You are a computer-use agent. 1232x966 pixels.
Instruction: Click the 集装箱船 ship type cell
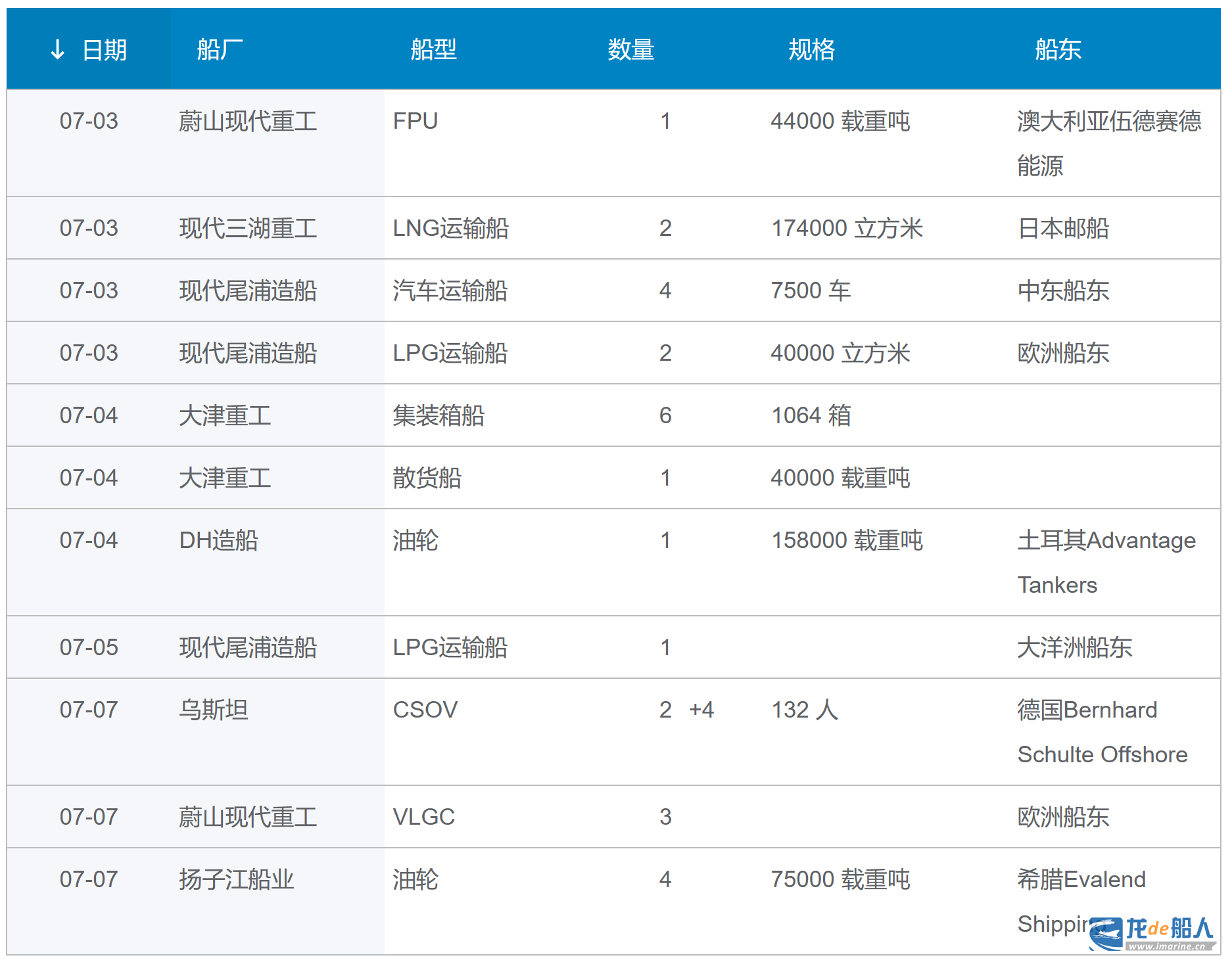[438, 416]
